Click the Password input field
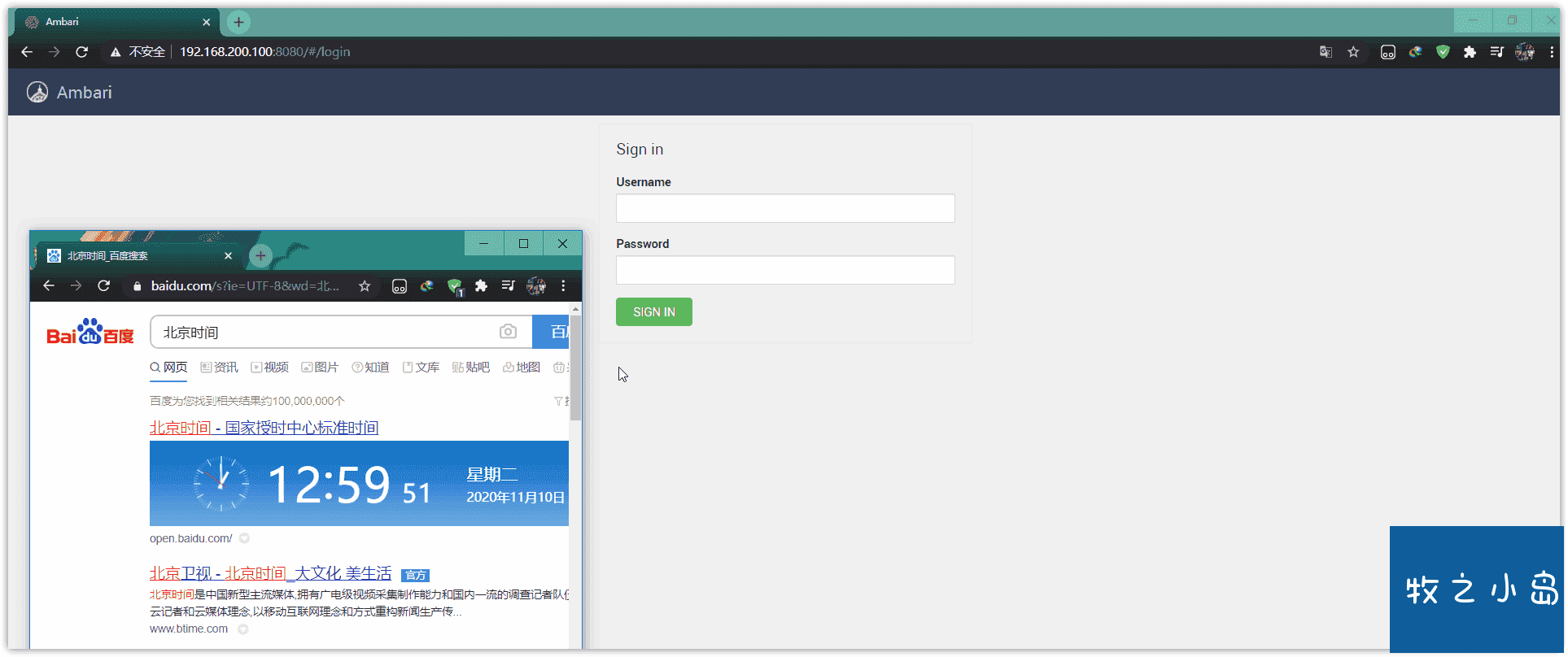The width and height of the screenshot is (1568, 657). coord(785,270)
